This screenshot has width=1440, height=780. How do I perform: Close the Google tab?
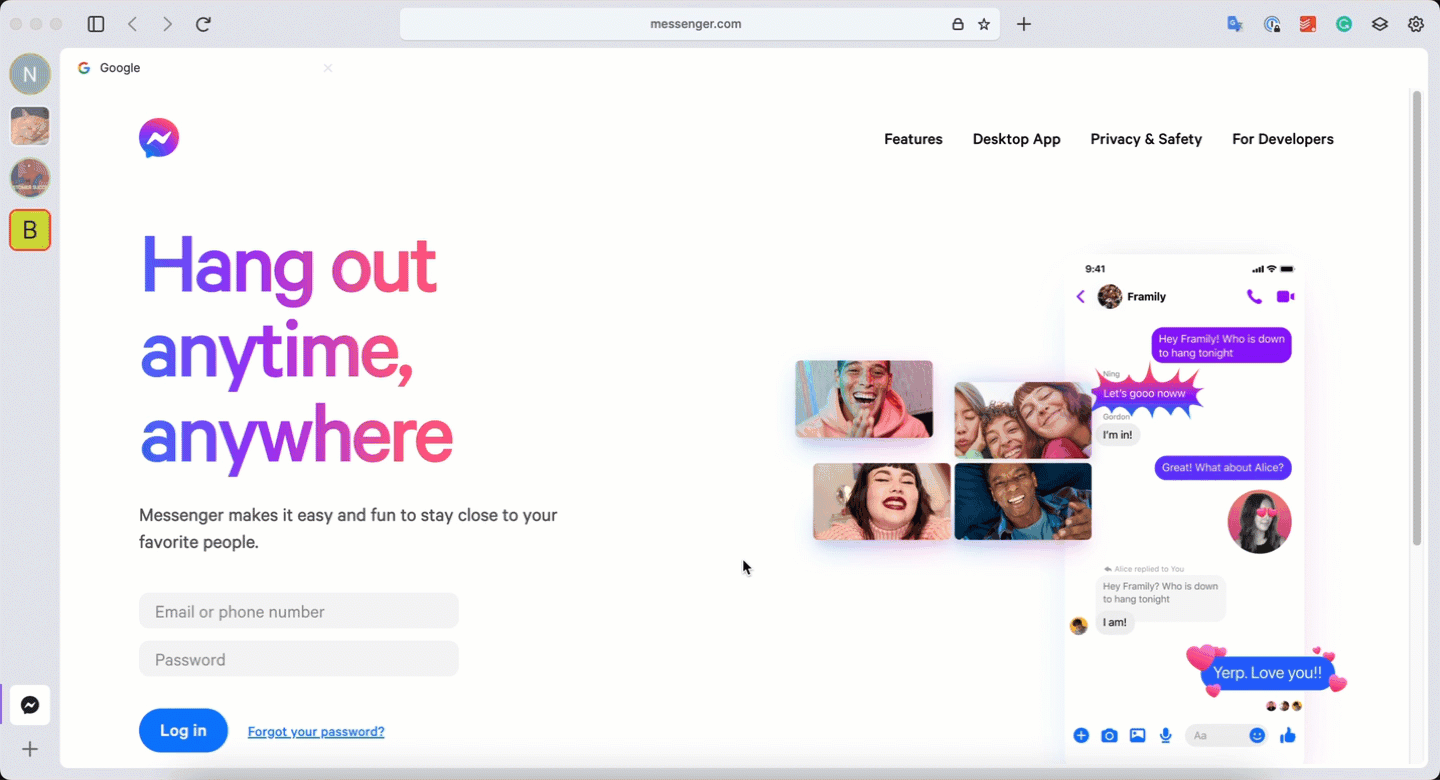(327, 68)
